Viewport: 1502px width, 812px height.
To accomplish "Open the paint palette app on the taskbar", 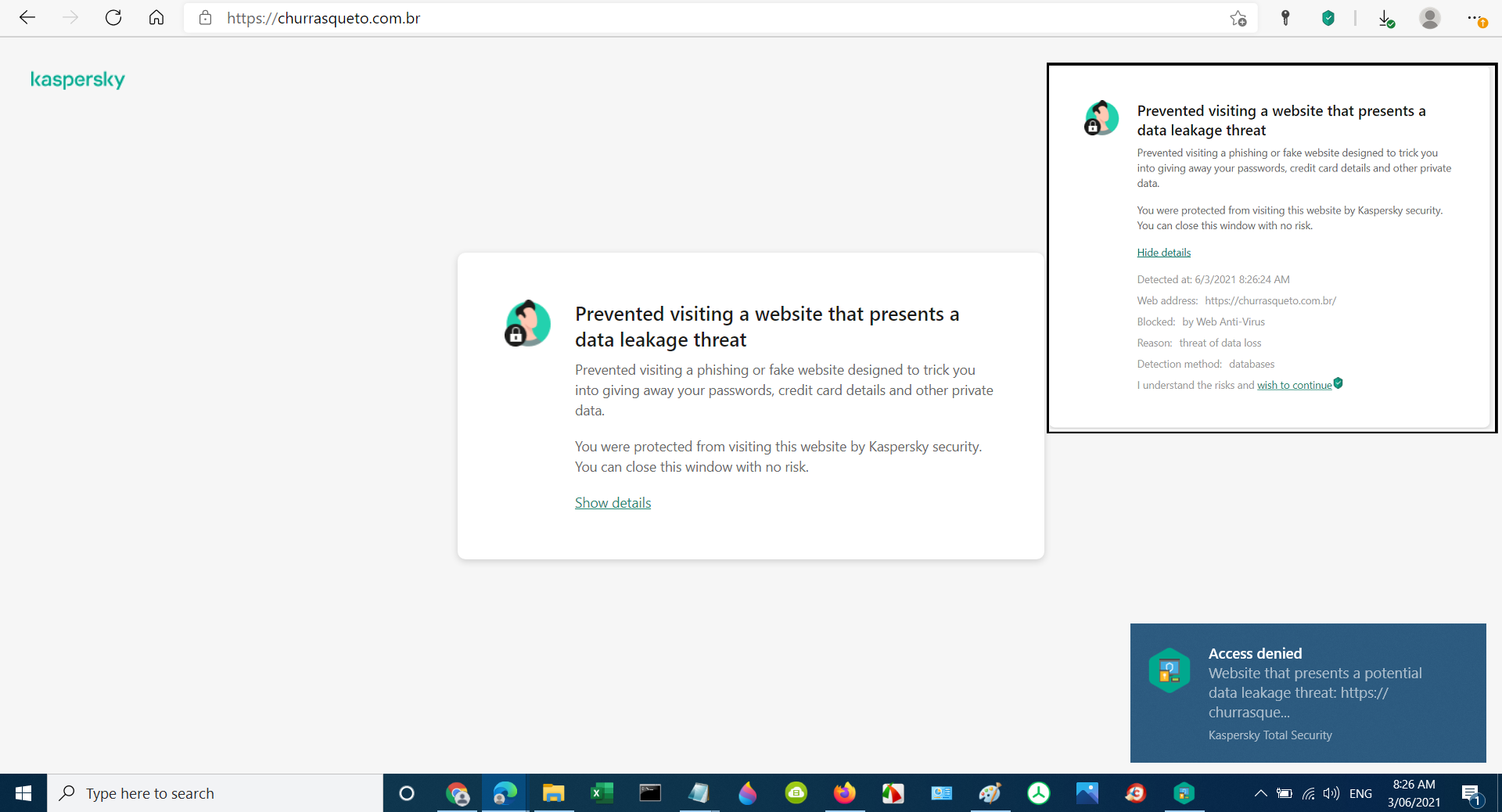I will click(990, 793).
